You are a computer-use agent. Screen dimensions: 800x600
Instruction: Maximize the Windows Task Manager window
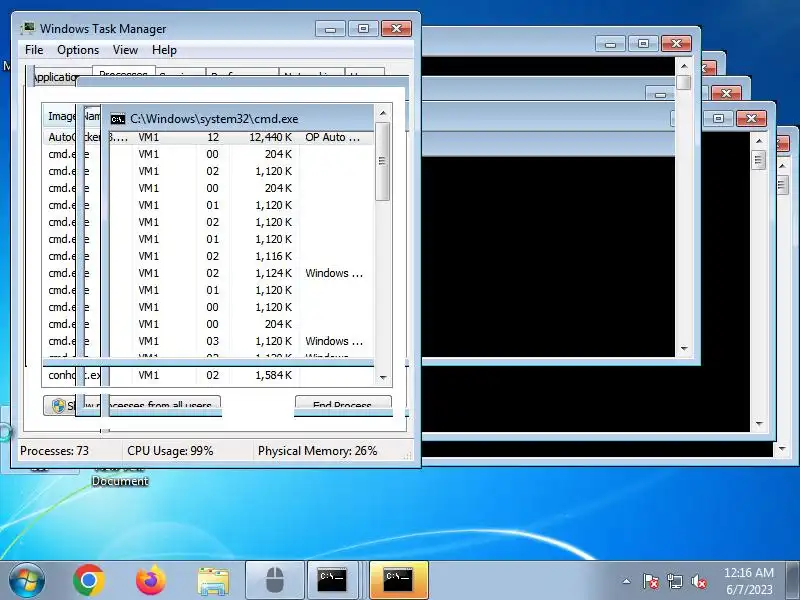point(363,29)
